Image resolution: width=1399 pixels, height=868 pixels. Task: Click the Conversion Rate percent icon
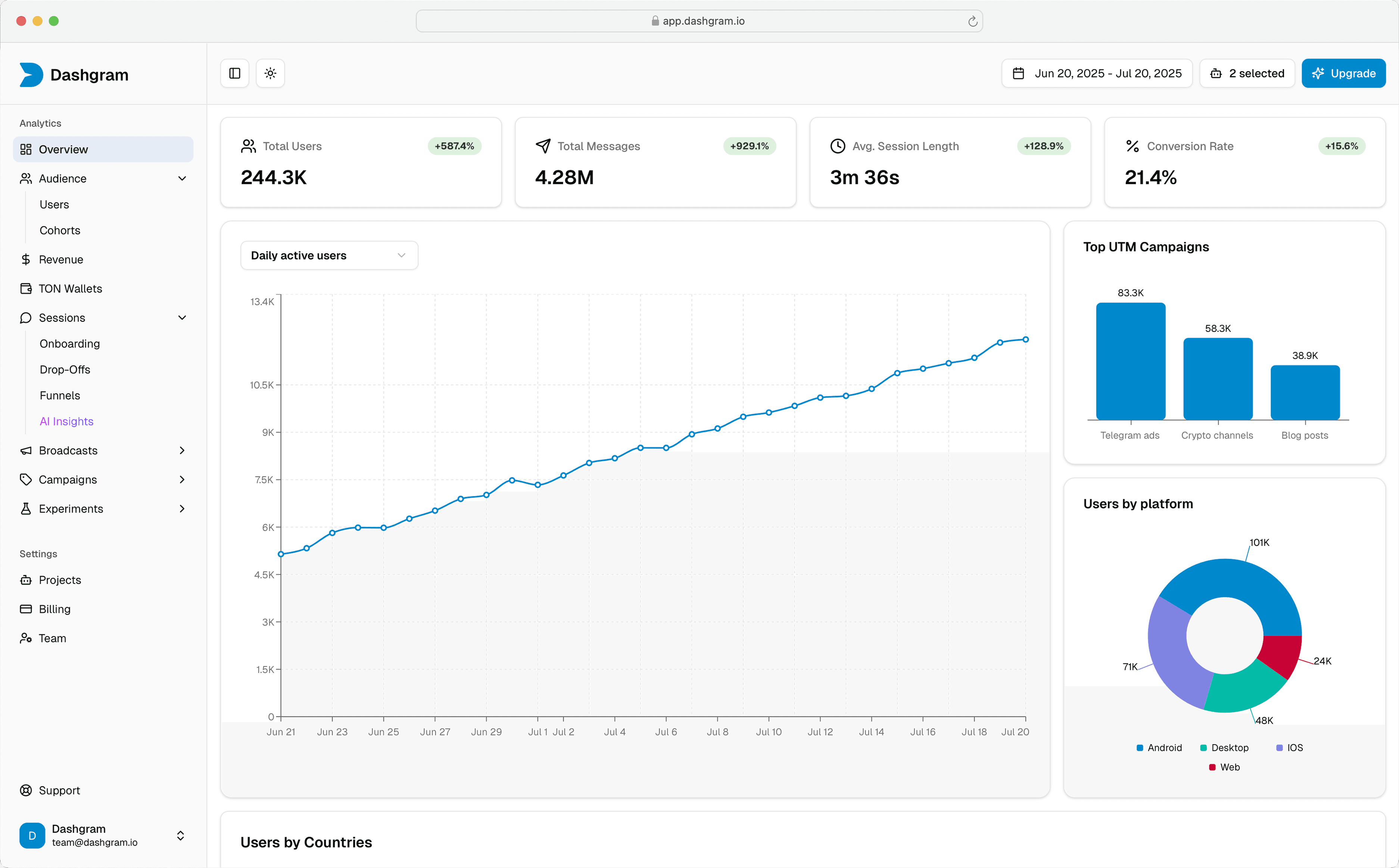pyautogui.click(x=1132, y=146)
